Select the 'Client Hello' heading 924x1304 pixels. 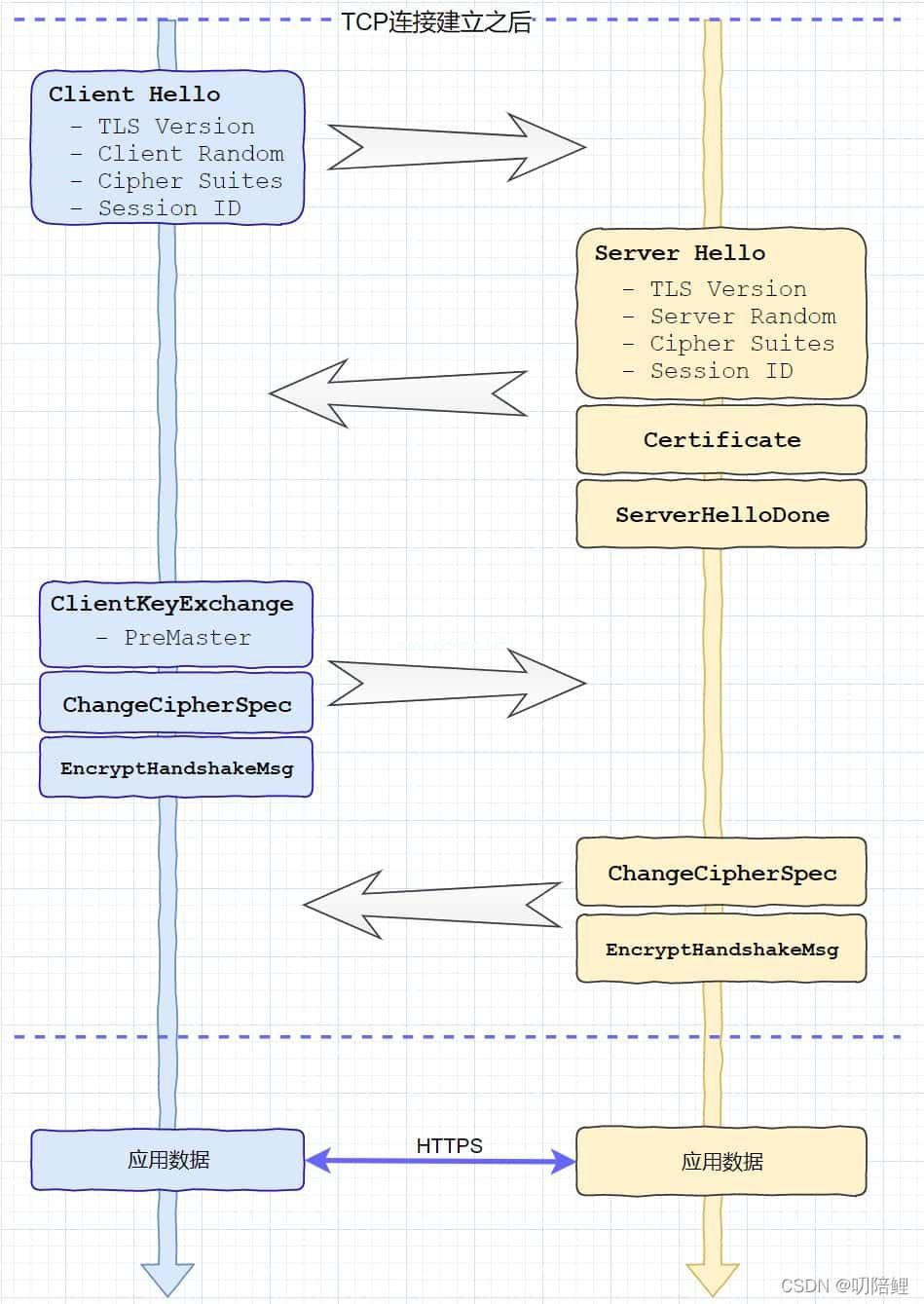coord(134,94)
